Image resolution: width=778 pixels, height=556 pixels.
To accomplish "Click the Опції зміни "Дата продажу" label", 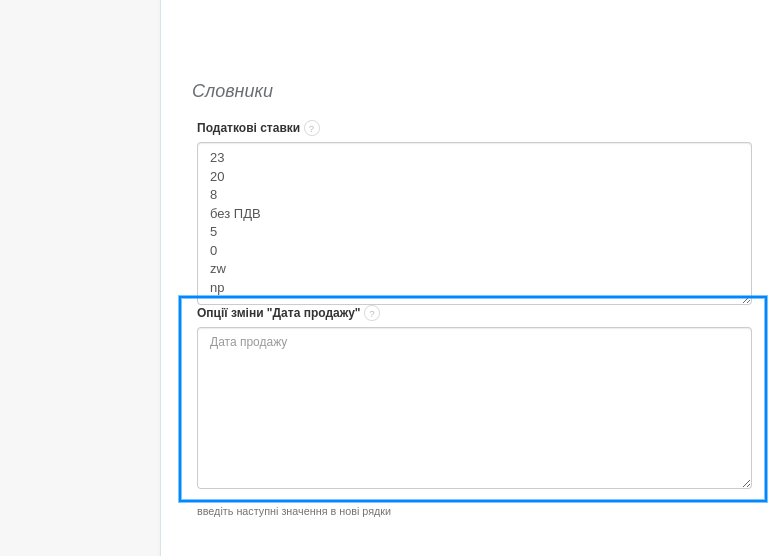I will tap(278, 313).
